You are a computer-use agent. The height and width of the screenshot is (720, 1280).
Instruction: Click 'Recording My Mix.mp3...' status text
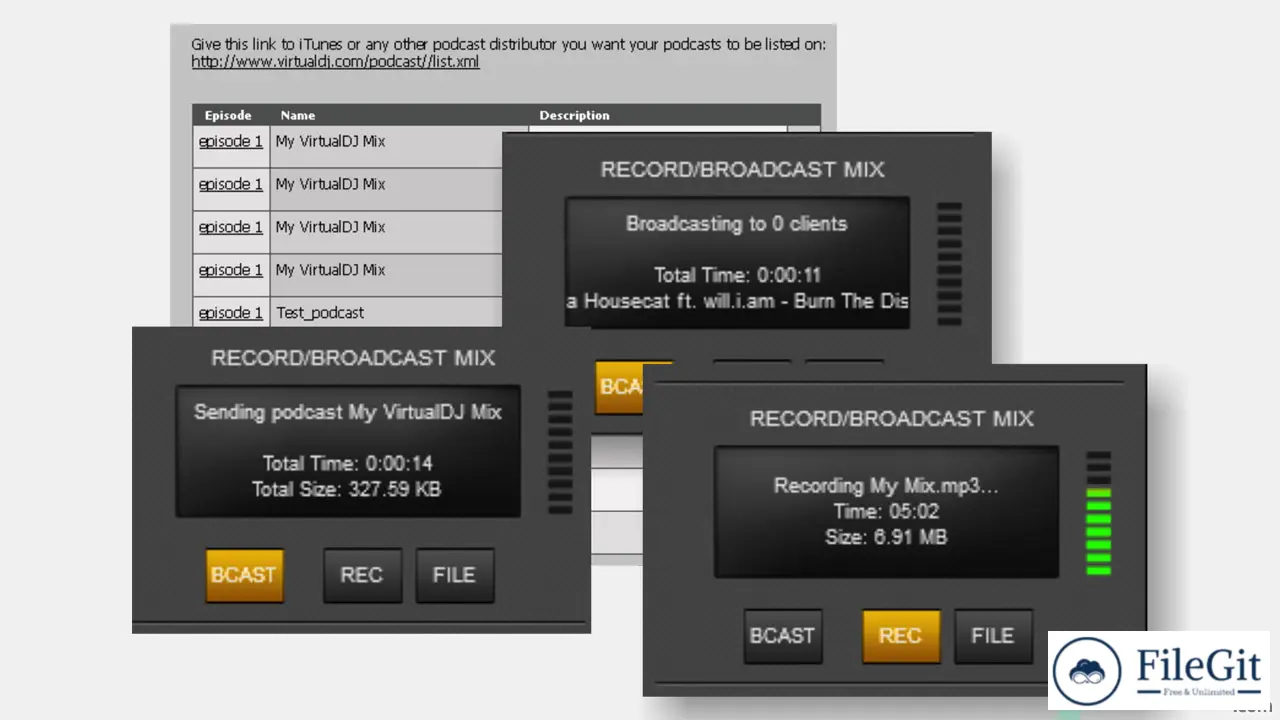[886, 486]
